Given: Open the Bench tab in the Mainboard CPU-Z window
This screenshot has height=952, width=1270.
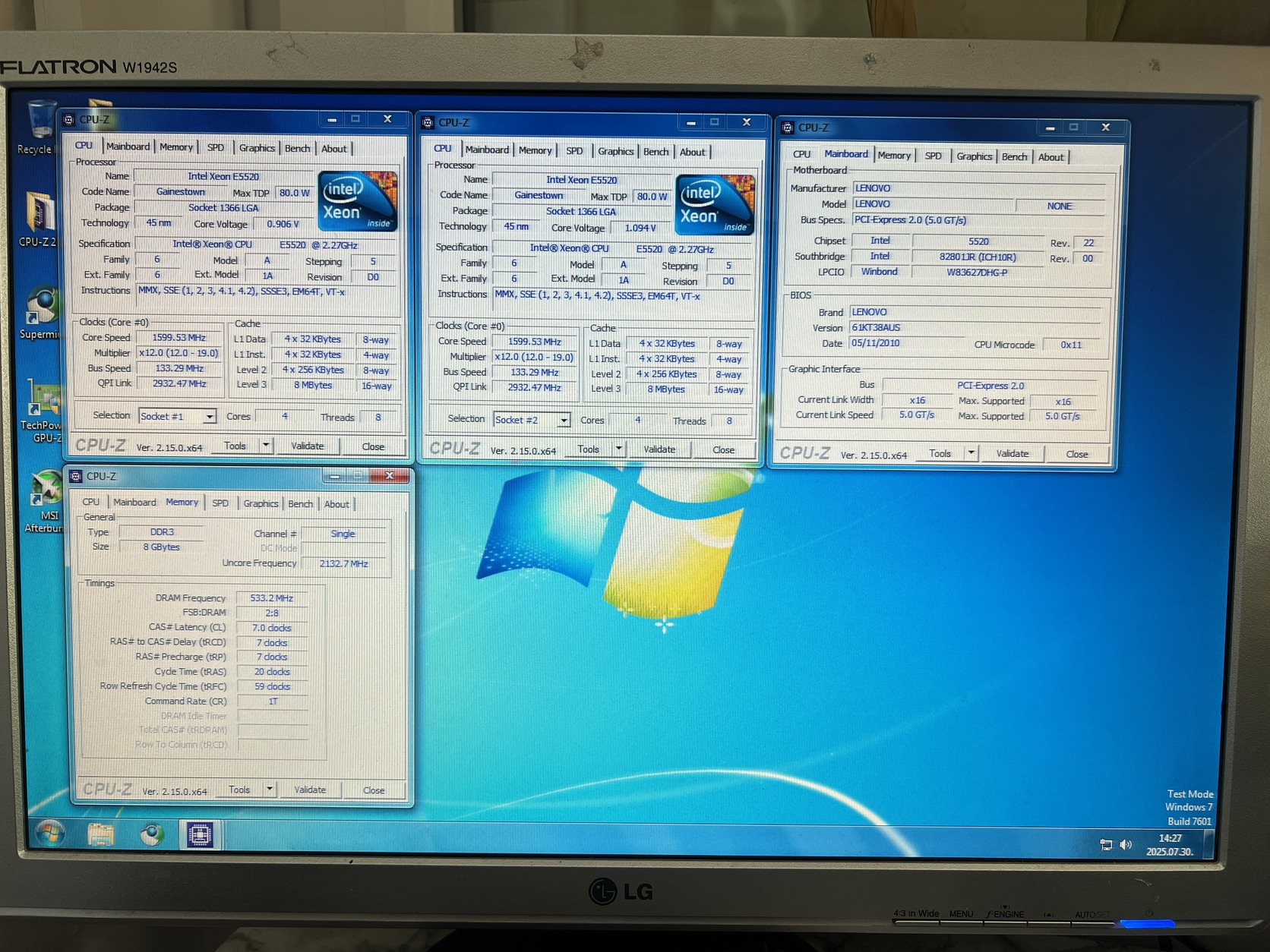Looking at the screenshot, I should 1015,157.
